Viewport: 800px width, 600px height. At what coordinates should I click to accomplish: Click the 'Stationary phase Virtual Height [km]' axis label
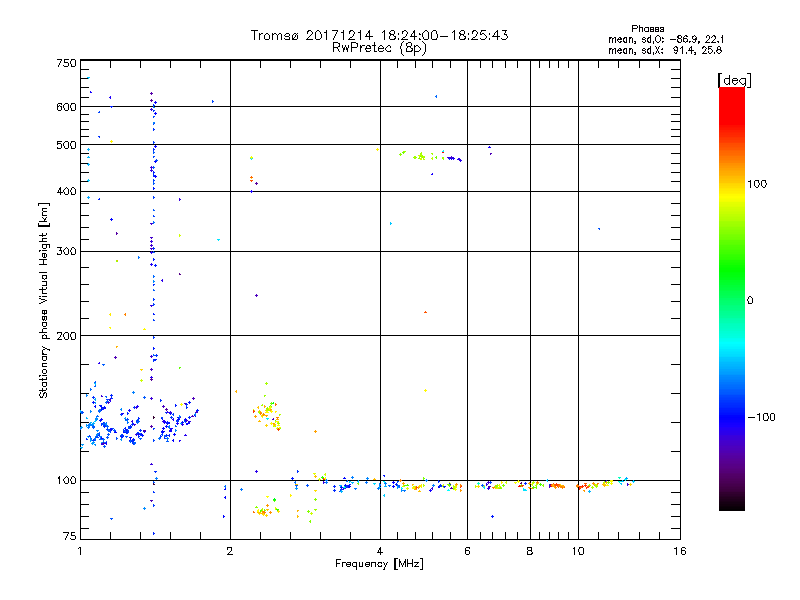[x=44, y=300]
